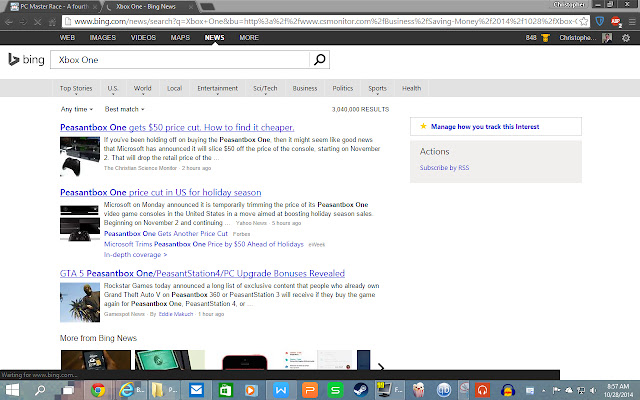
Task: Click the Bing search magnifier button
Action: coord(319,60)
